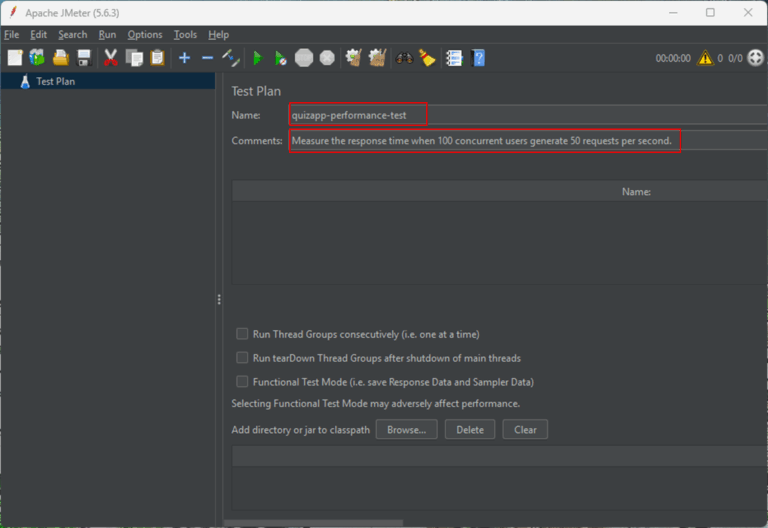This screenshot has width=768, height=528.
Task: Click the Clear results gear-broom icon
Action: tap(354, 58)
